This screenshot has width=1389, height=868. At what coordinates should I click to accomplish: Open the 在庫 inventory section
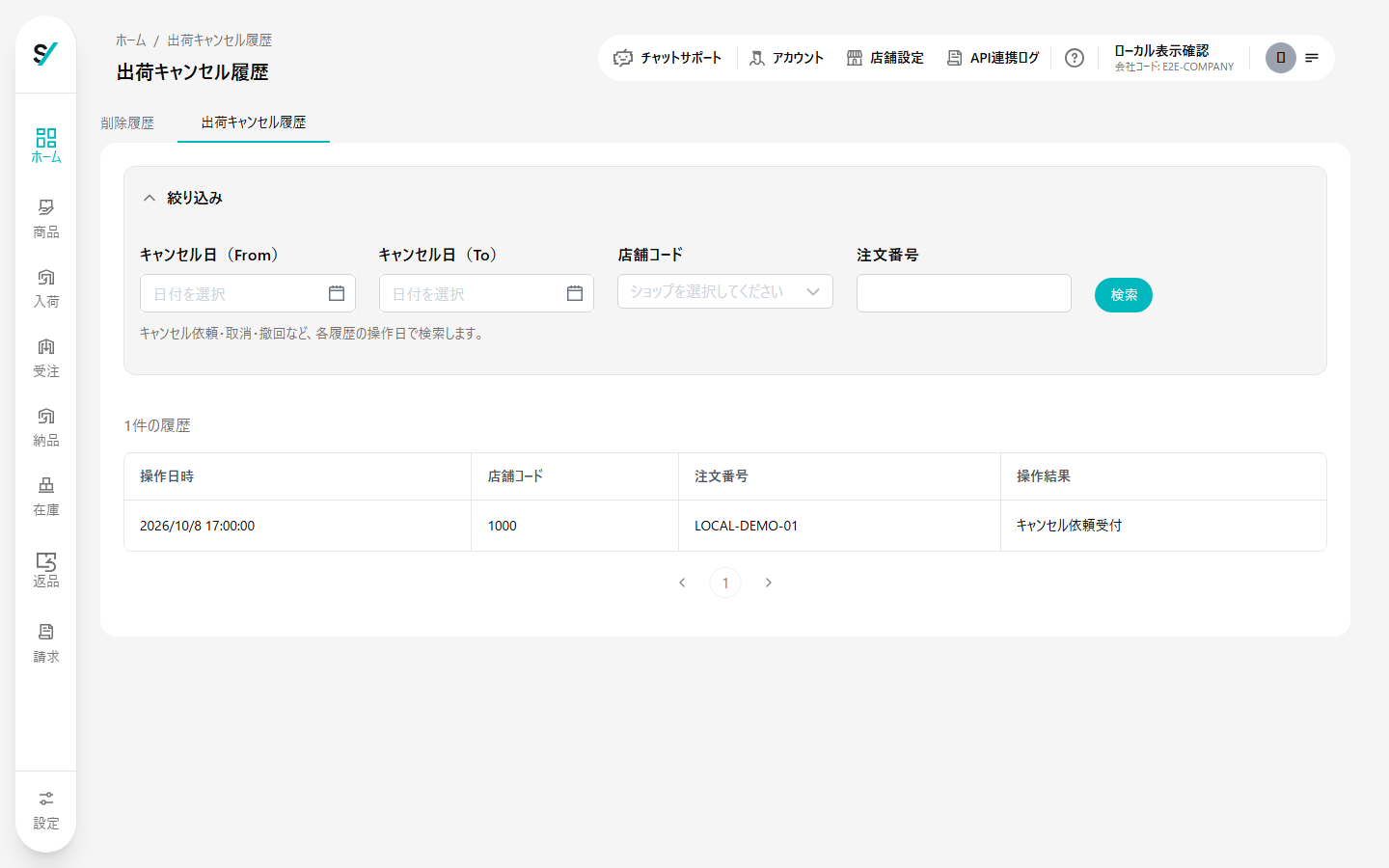point(46,497)
